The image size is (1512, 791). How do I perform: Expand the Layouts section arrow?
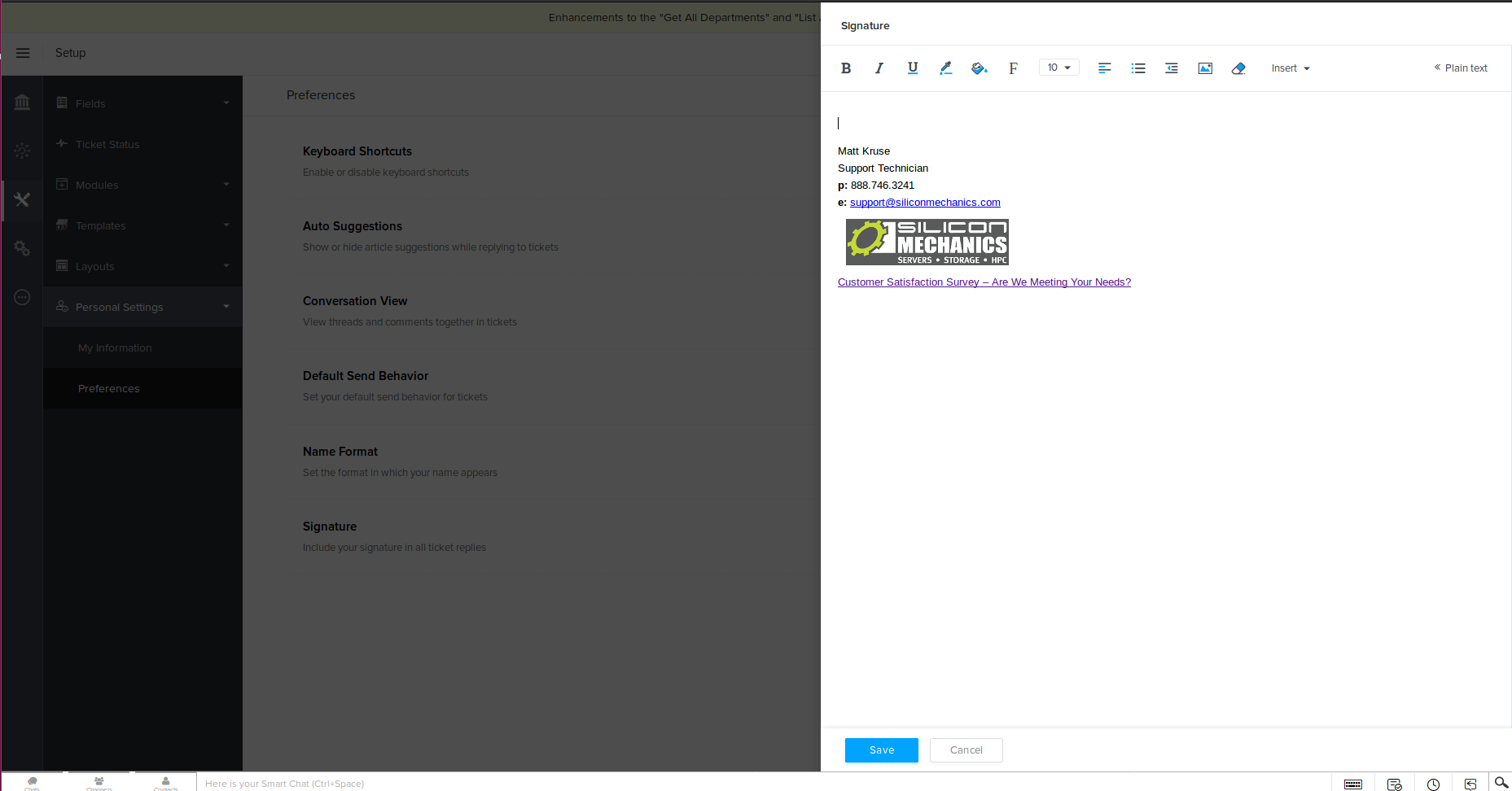(226, 266)
